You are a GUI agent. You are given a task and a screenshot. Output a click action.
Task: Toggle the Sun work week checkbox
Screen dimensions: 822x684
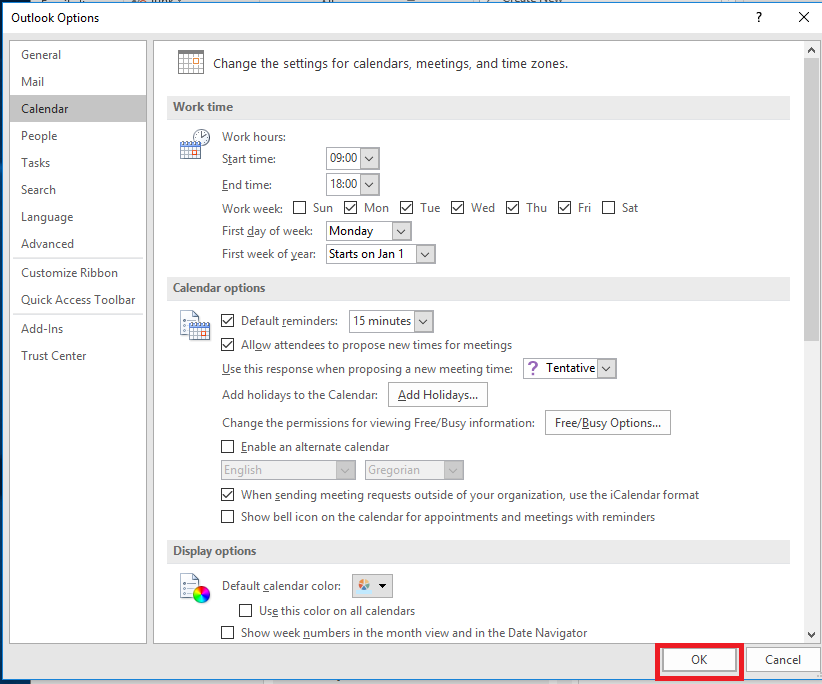pyautogui.click(x=299, y=208)
